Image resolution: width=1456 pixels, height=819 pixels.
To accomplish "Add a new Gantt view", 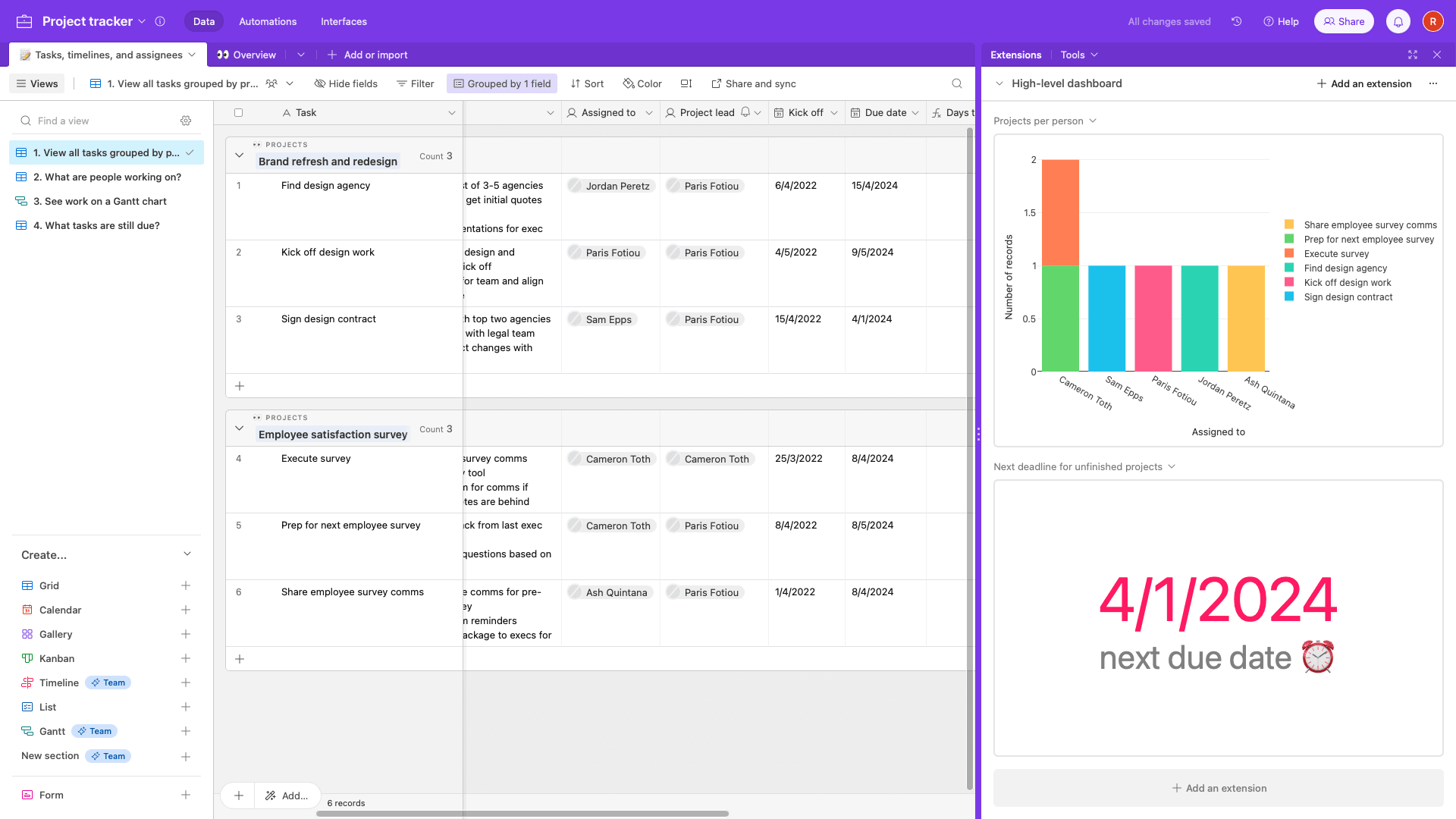I will pos(185,731).
